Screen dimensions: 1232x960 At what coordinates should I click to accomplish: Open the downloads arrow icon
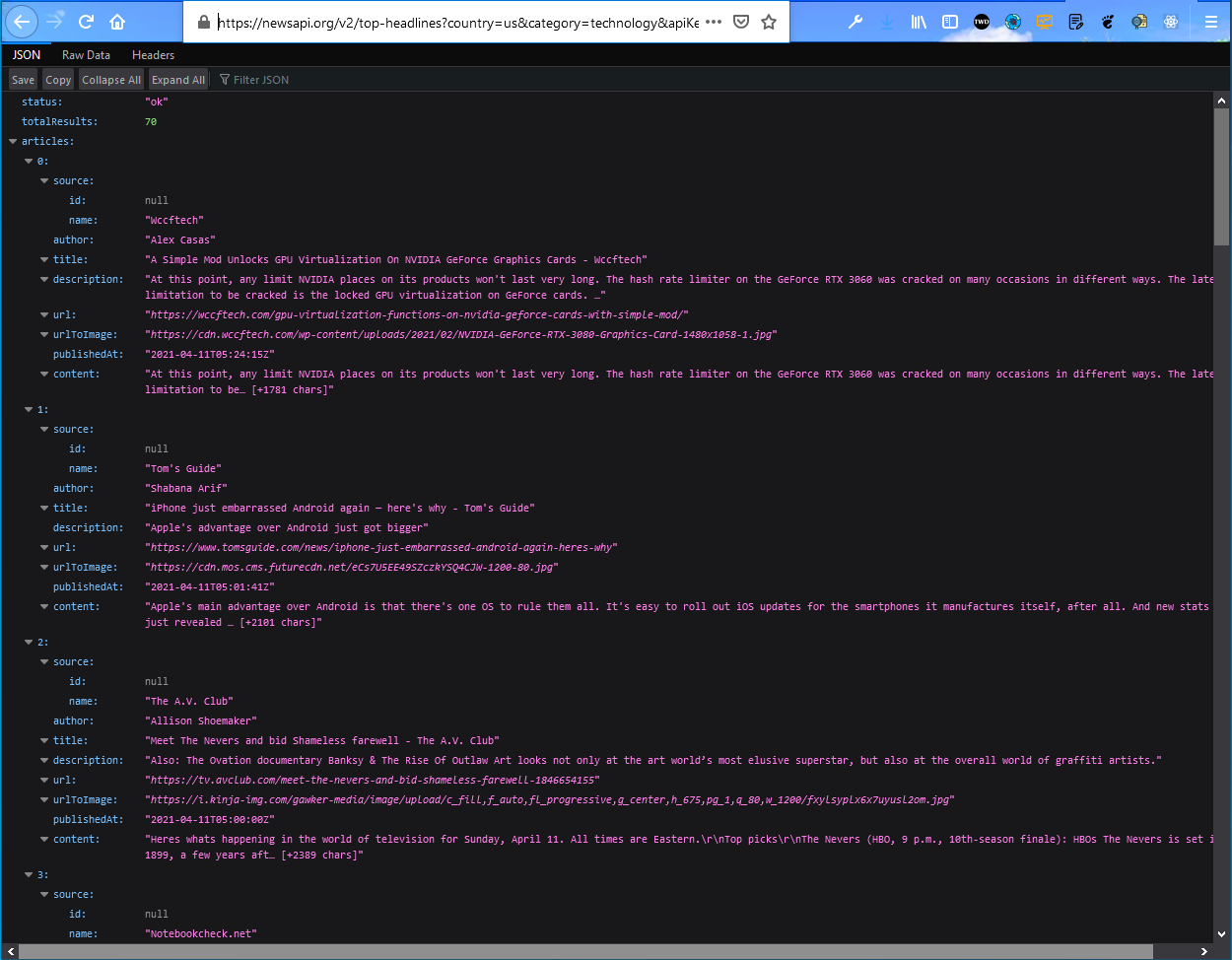click(x=887, y=22)
